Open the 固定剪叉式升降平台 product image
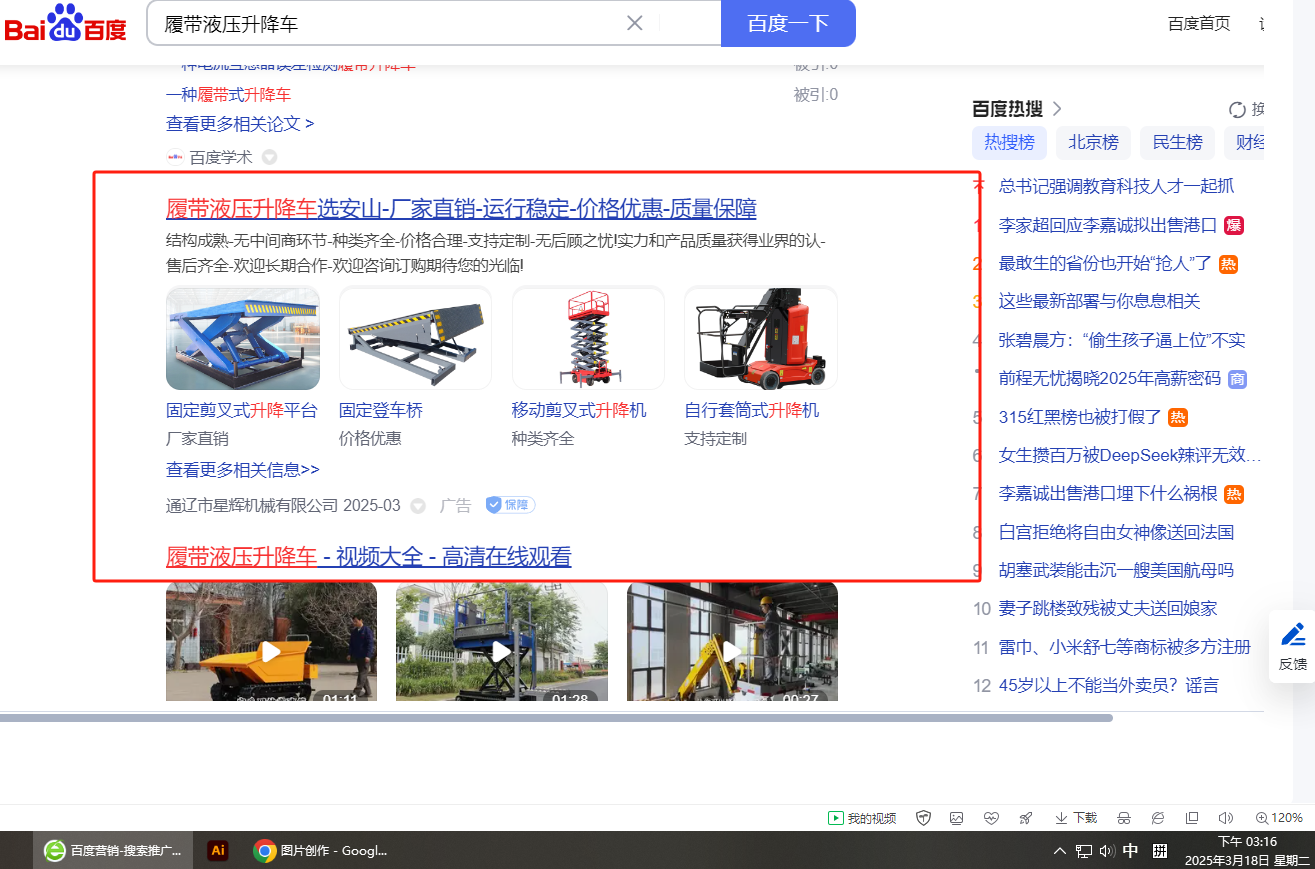1315x869 pixels. pyautogui.click(x=243, y=338)
